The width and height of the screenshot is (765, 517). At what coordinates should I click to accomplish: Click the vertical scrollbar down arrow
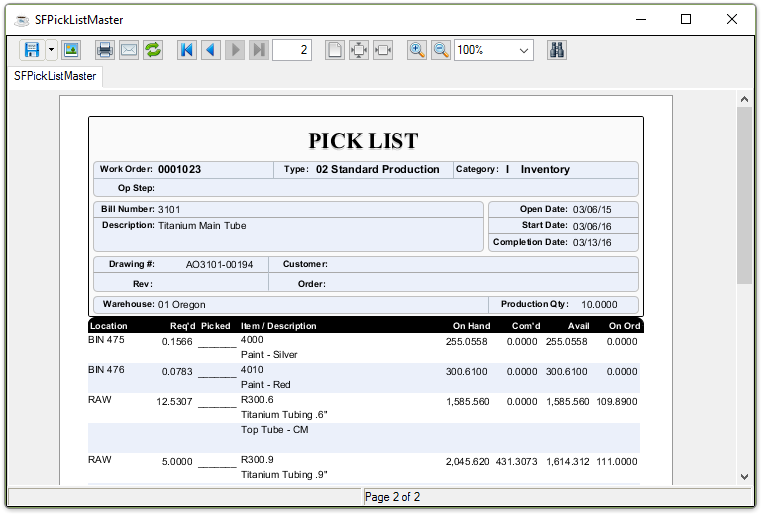[x=744, y=477]
